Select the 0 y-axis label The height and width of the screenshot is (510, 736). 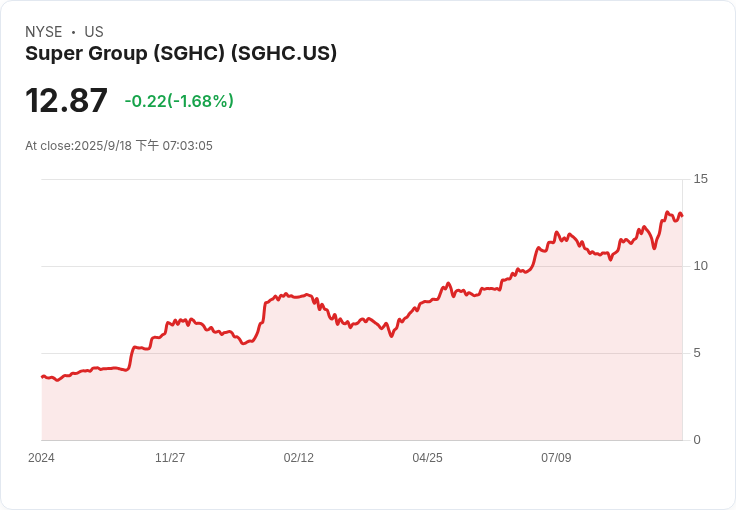(697, 440)
